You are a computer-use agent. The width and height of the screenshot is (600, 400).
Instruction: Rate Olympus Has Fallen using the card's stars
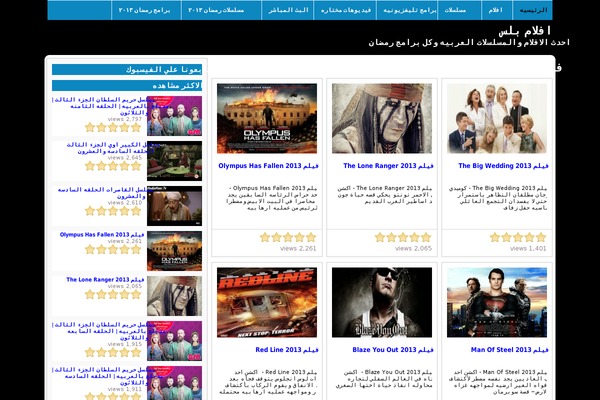pyautogui.click(x=288, y=237)
